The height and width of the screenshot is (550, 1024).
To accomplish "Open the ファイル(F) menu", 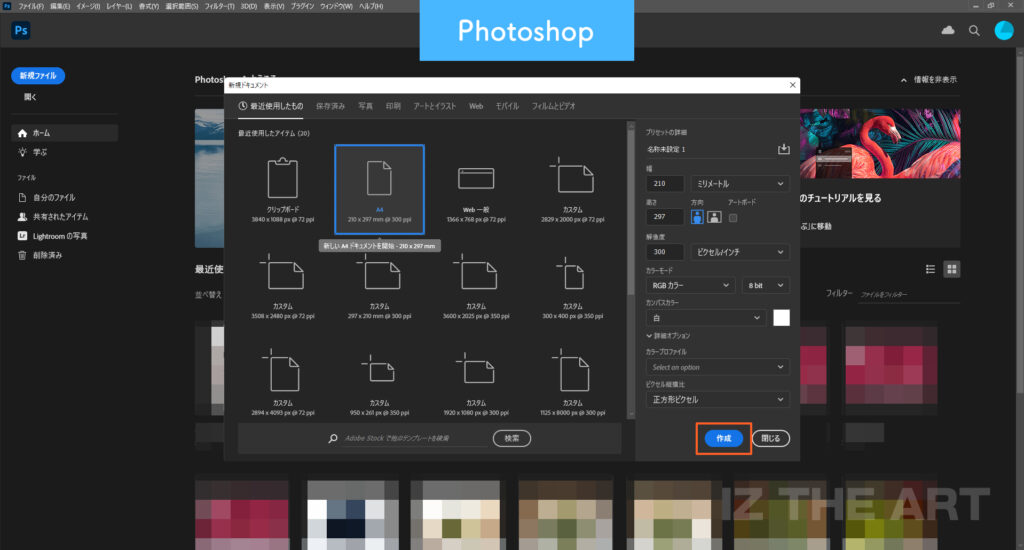I will tap(31, 6).
